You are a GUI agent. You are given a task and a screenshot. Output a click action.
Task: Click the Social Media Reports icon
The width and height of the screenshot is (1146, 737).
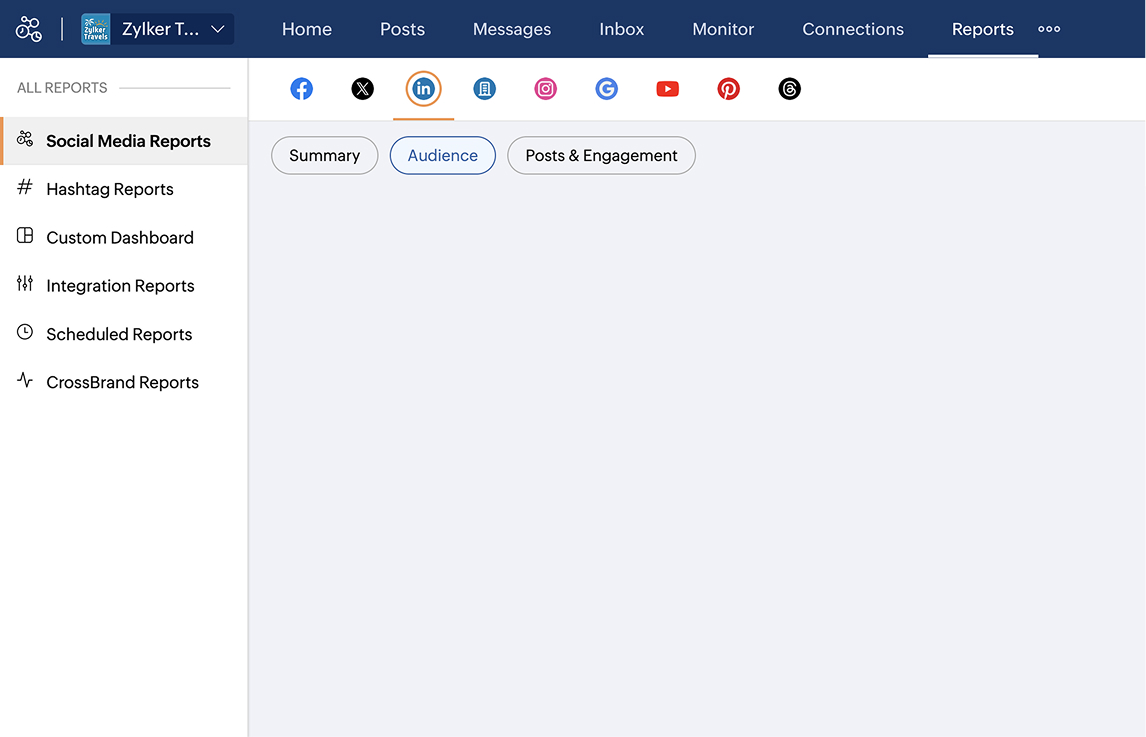pos(25,139)
